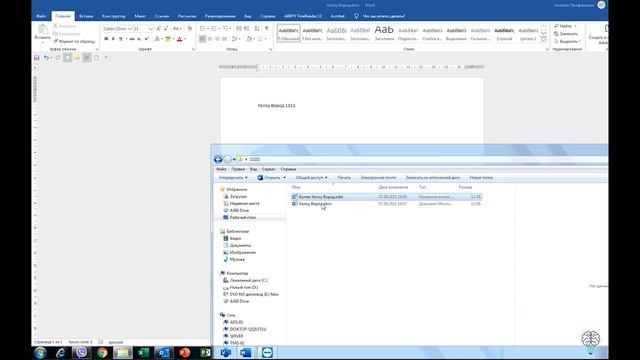The width and height of the screenshot is (640, 360).
Task: Toggle bold formatting in Word ribbon
Action: [x=106, y=39]
